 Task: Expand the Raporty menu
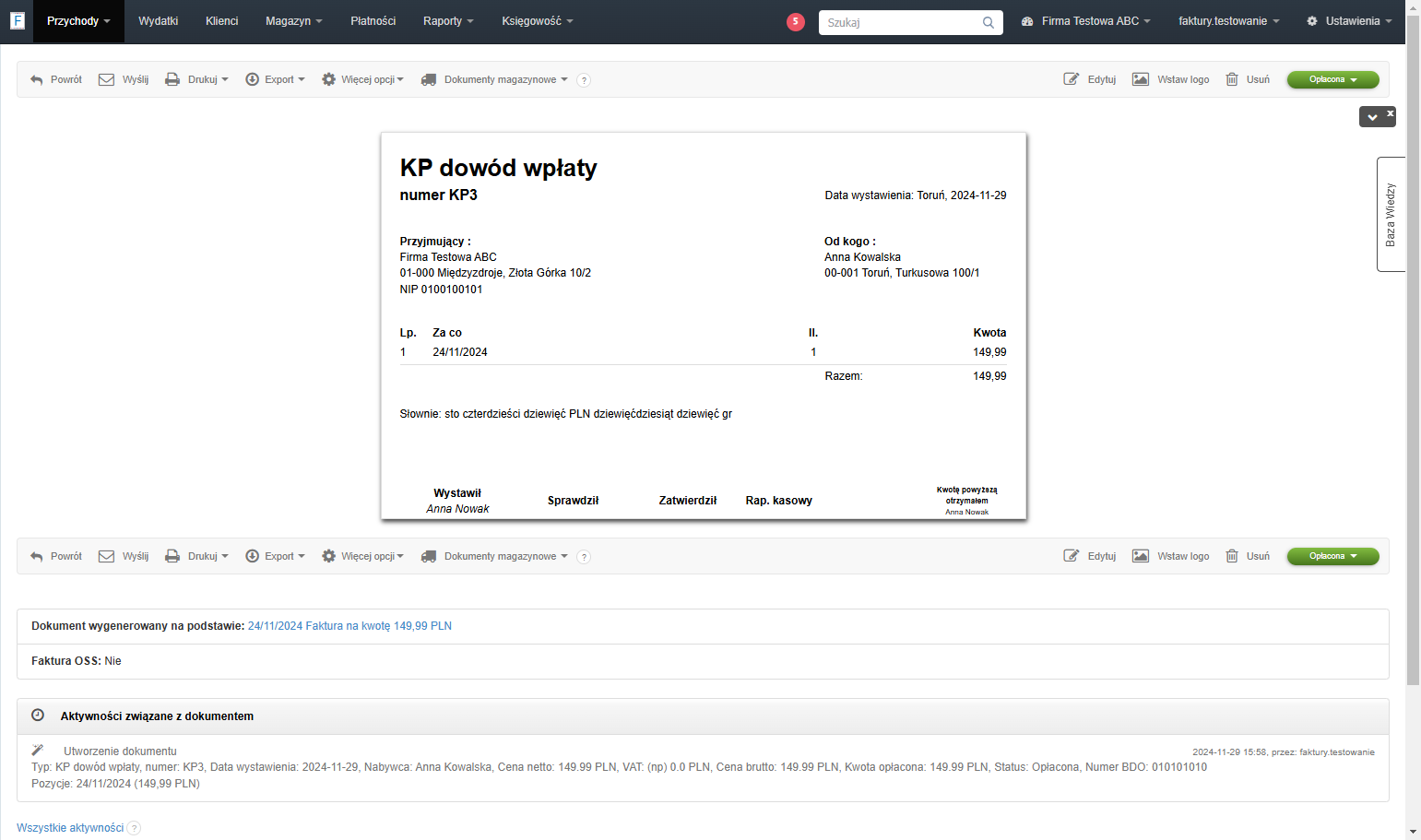point(448,21)
